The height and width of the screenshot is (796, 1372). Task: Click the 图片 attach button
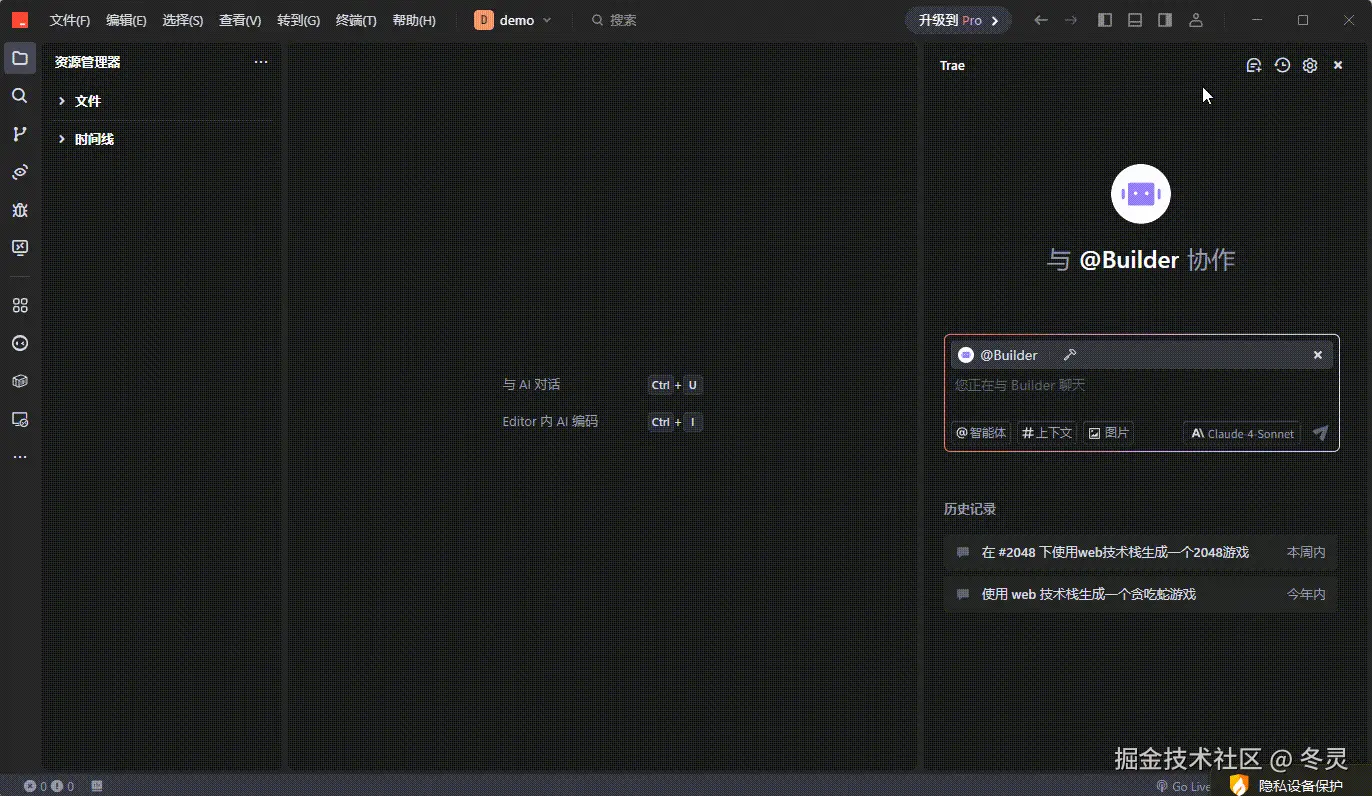coord(1108,433)
